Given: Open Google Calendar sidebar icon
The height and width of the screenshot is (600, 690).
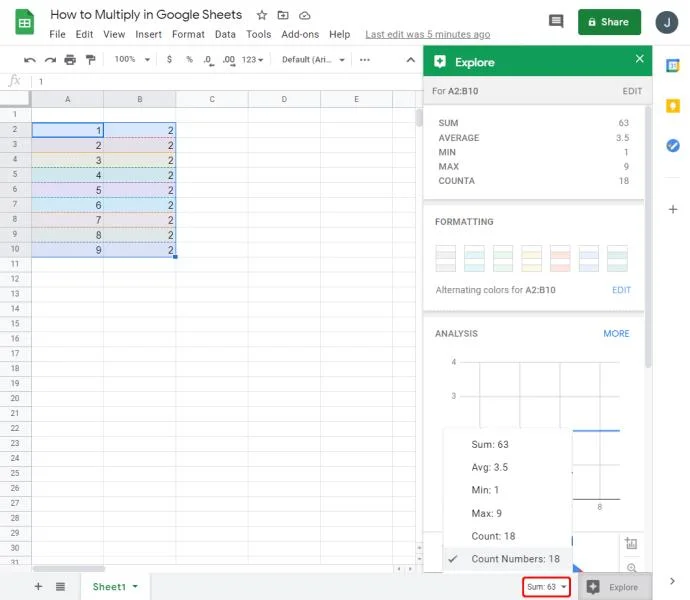Looking at the screenshot, I should pyautogui.click(x=672, y=66).
